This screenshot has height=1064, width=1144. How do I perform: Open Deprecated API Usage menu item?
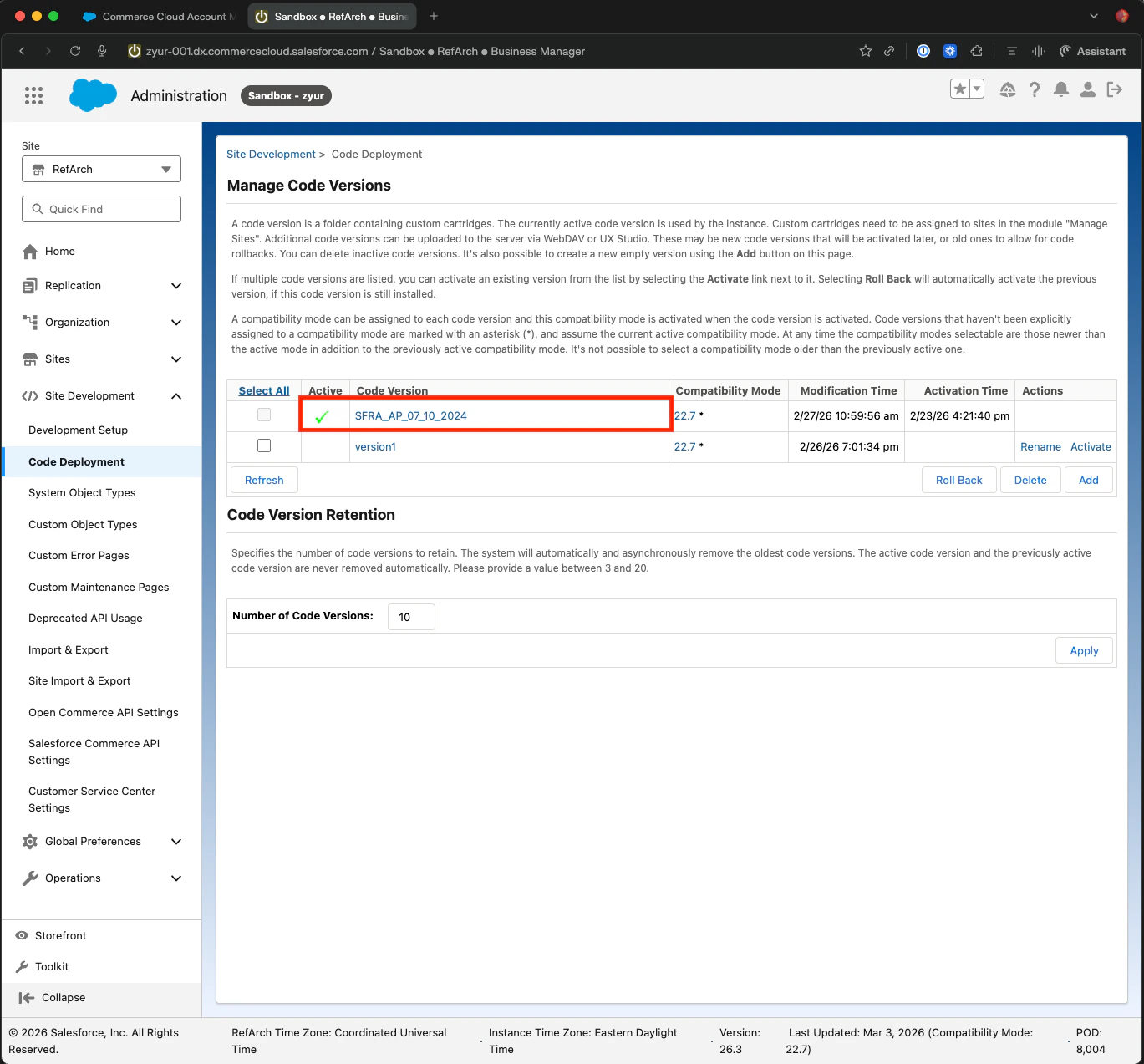[x=85, y=619]
